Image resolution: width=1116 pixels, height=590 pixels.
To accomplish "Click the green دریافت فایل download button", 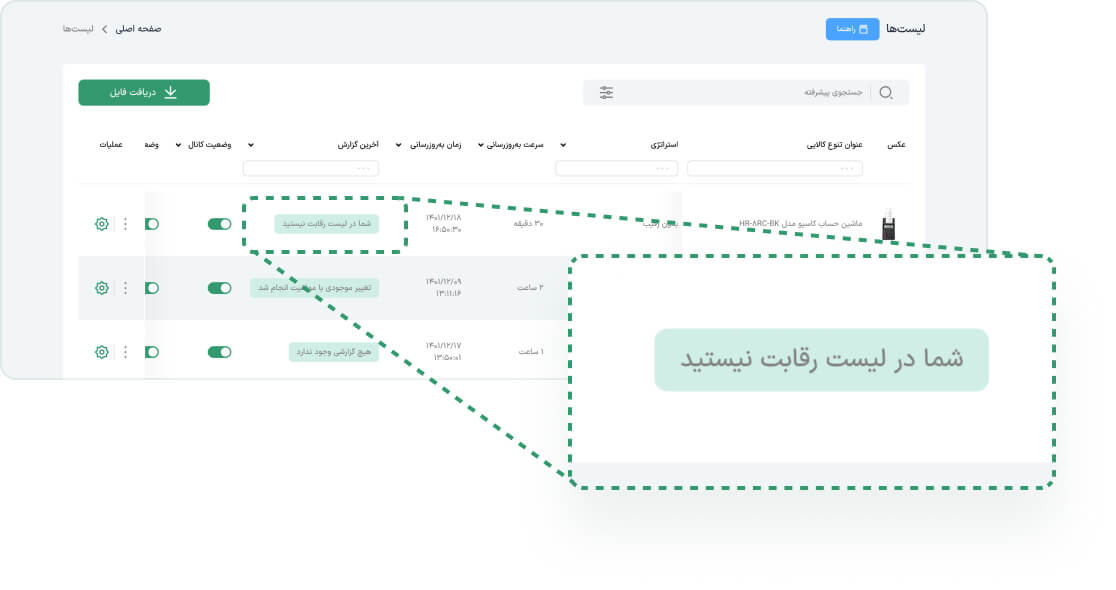I will (144, 92).
